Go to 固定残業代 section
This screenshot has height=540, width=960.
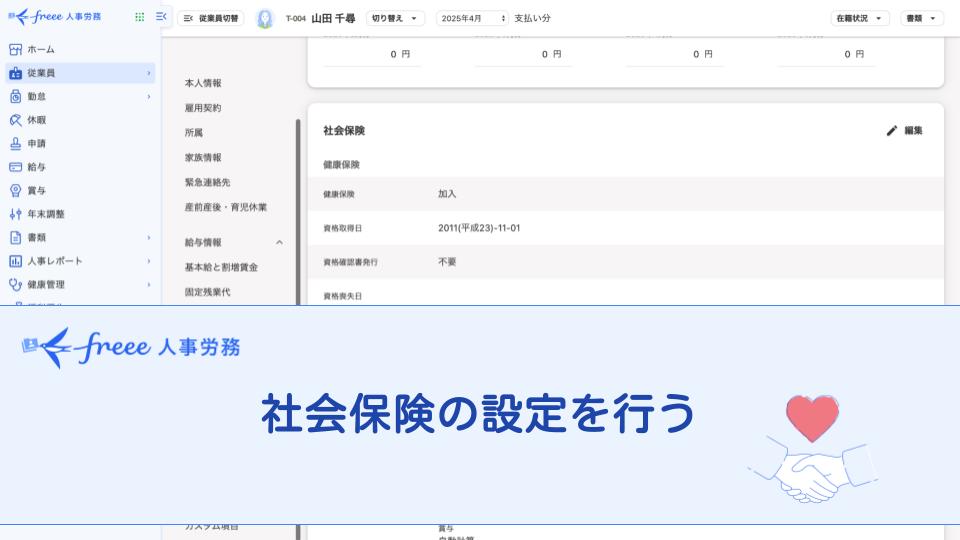[208, 292]
